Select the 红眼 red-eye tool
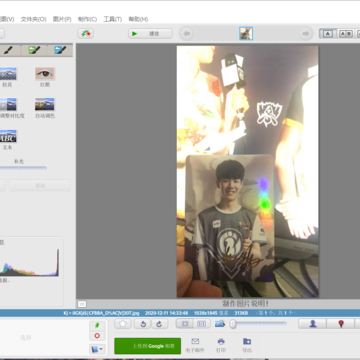 point(45,77)
